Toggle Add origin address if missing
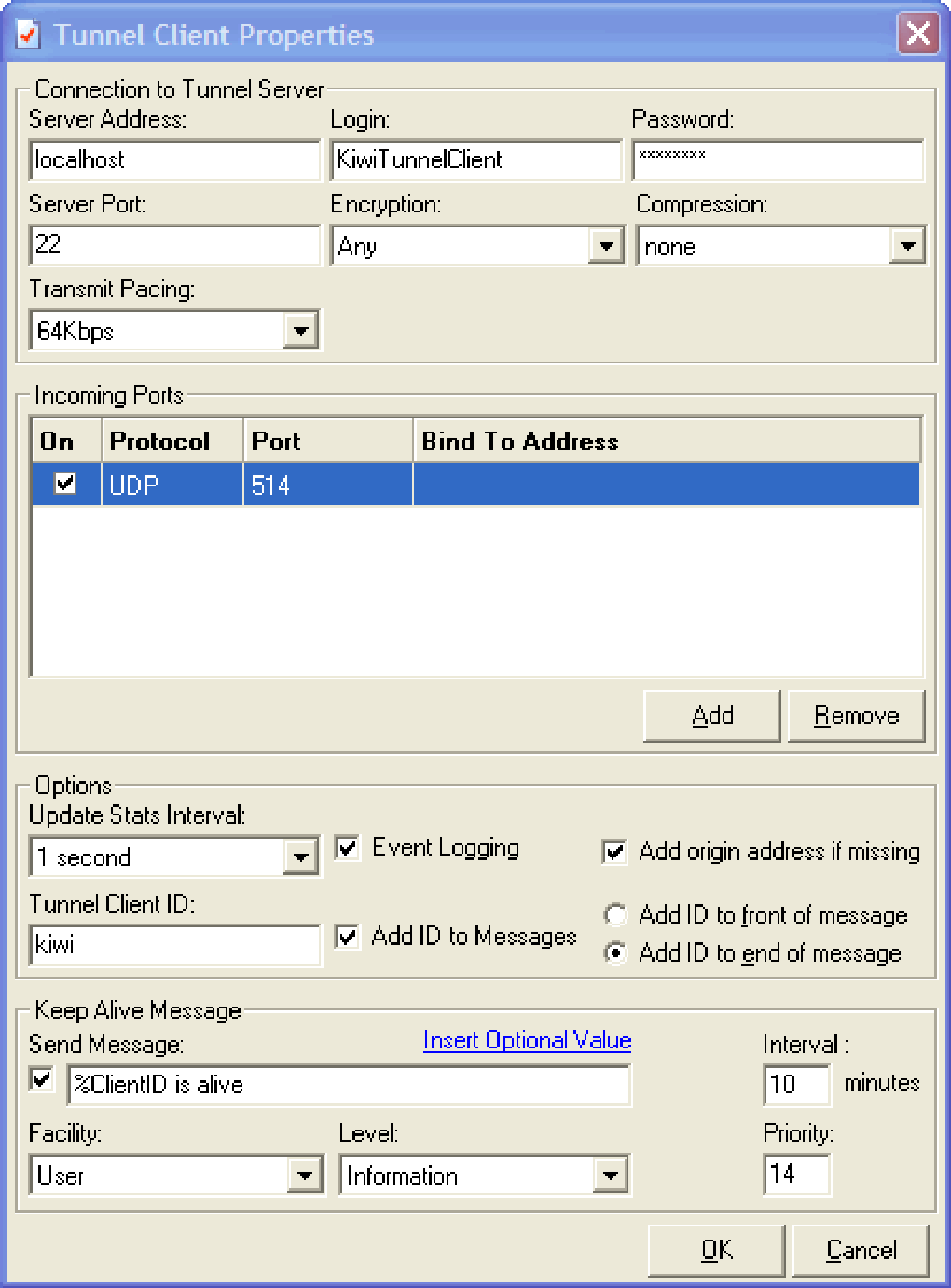 (614, 852)
